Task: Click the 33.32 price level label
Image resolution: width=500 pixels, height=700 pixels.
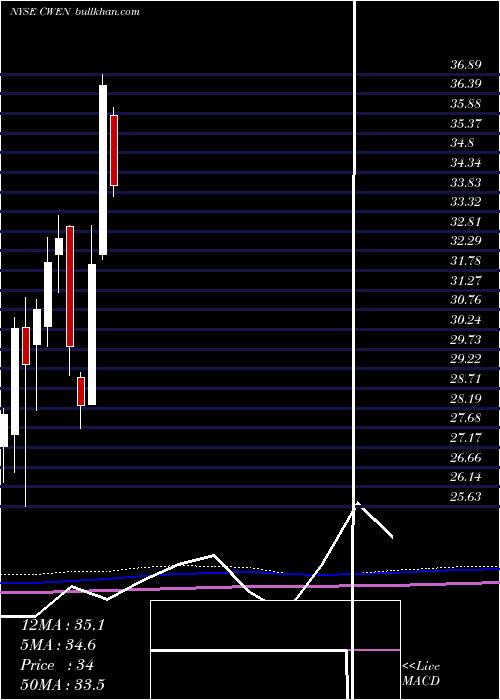Action: click(466, 202)
